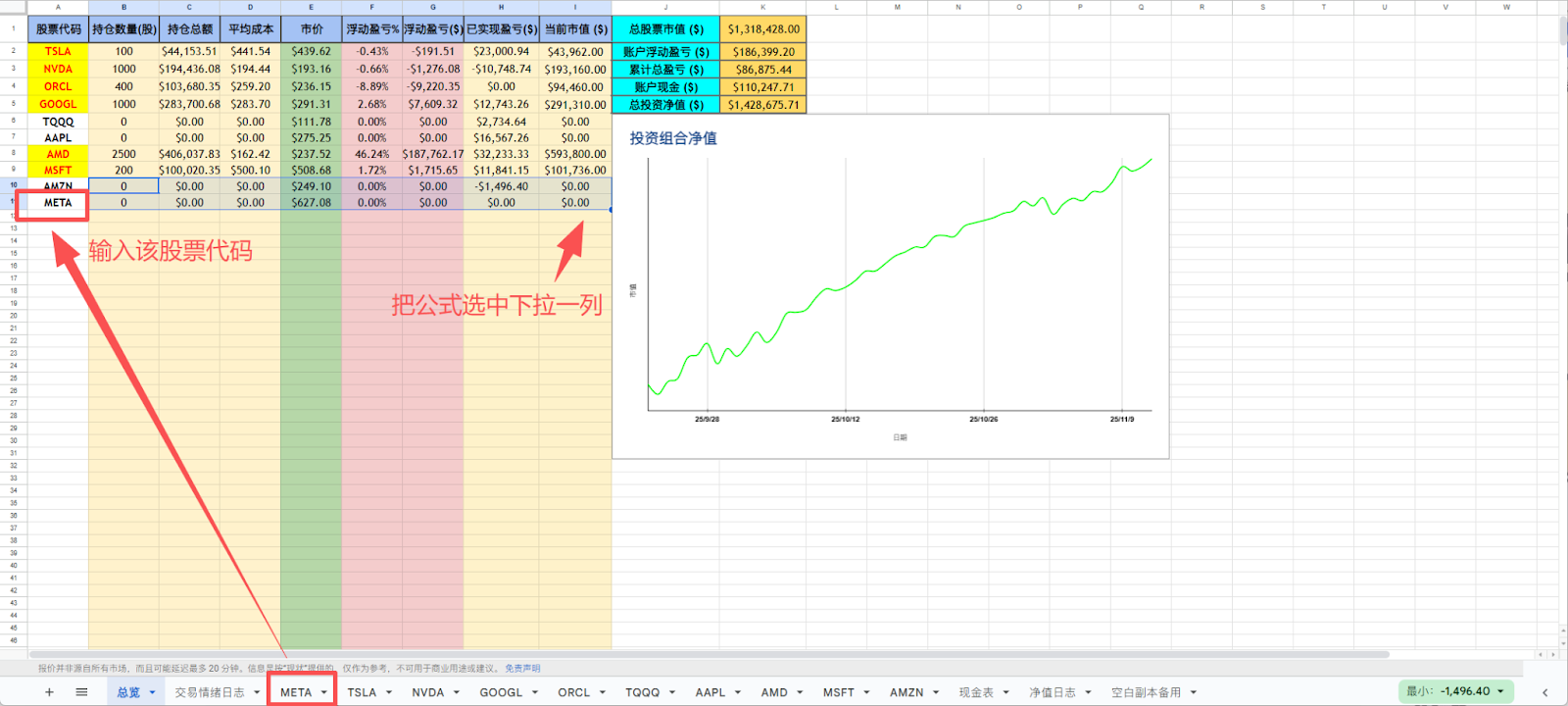Open the 交易情绪日志 sheet tab
The image size is (1568, 706).
210,692
